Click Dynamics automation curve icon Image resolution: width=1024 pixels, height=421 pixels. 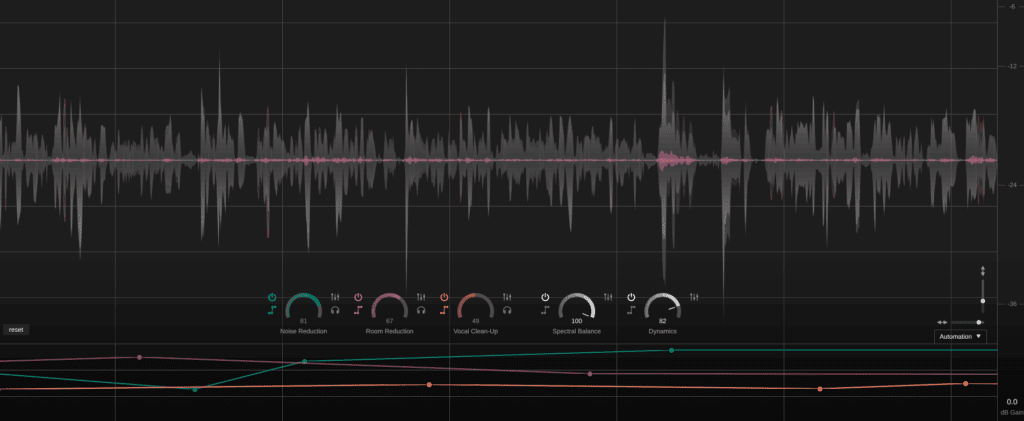click(x=631, y=310)
